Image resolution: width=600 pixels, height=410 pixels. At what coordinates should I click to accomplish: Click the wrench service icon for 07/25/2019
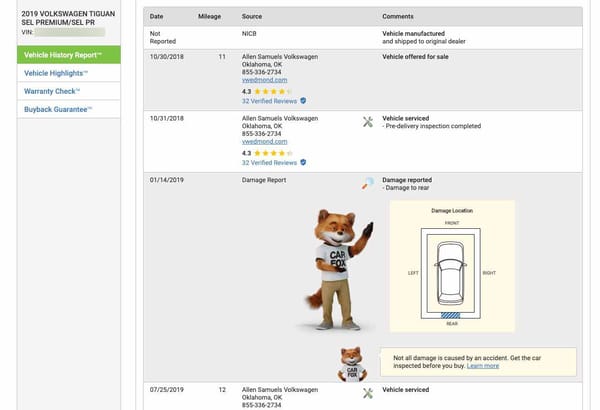coord(368,393)
